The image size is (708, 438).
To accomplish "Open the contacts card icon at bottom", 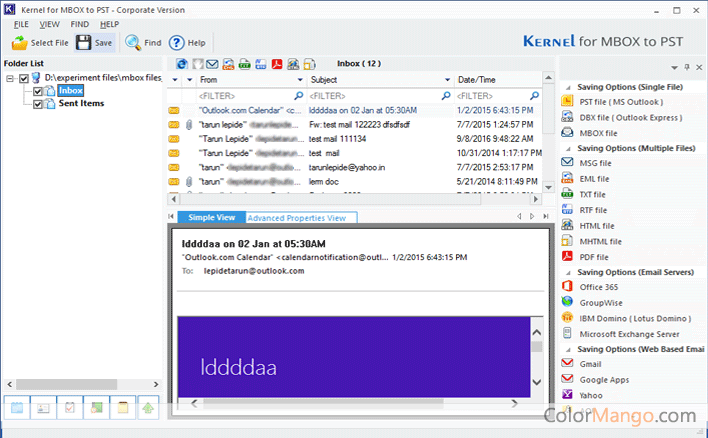I will point(45,407).
